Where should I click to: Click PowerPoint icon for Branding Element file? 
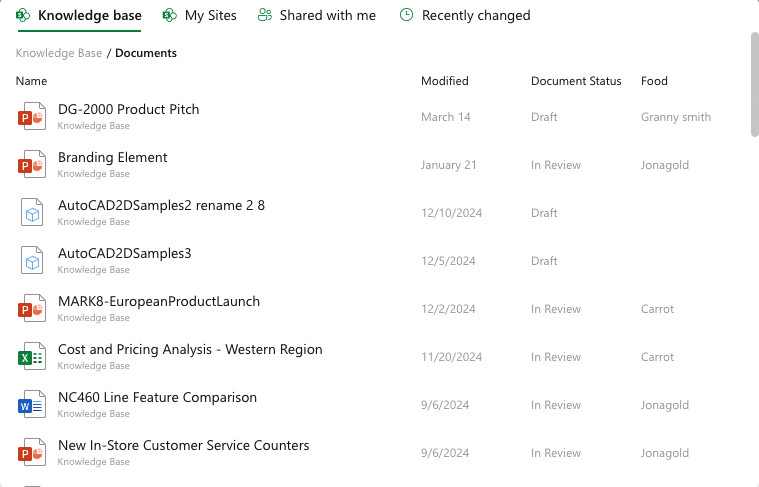pyautogui.click(x=32, y=165)
